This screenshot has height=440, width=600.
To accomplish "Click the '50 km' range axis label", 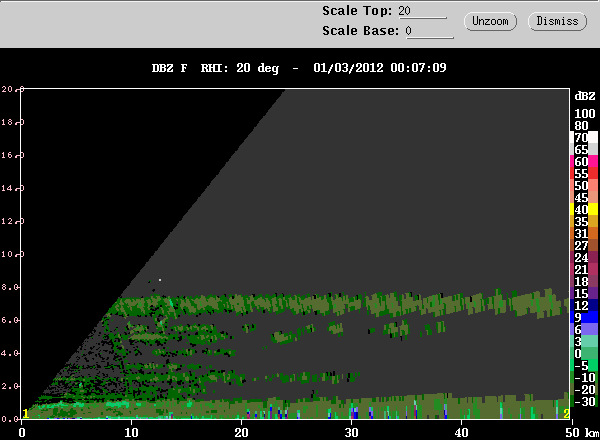I will pos(582,433).
